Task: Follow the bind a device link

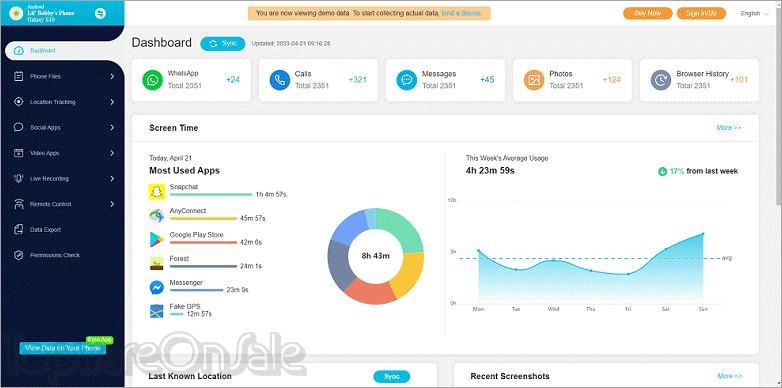Action: 461,13
